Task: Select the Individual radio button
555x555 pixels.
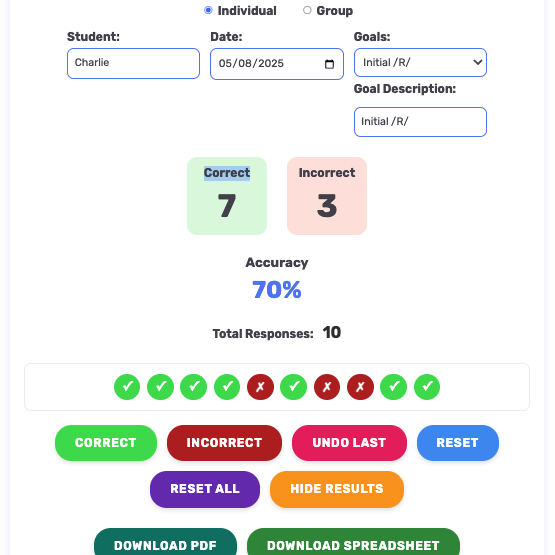Action: pyautogui.click(x=208, y=10)
